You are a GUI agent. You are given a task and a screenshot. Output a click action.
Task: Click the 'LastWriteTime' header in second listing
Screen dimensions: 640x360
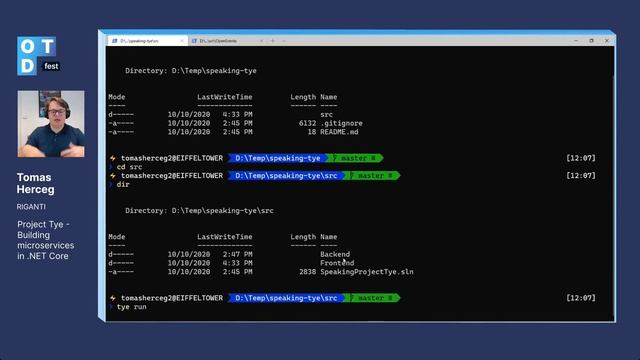click(x=224, y=237)
